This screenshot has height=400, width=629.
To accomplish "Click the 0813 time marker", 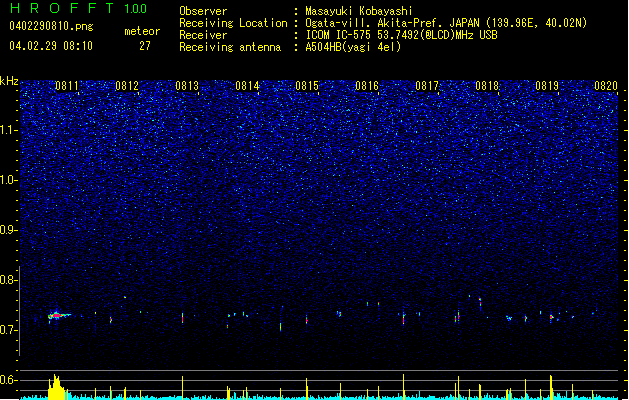I will (187, 86).
